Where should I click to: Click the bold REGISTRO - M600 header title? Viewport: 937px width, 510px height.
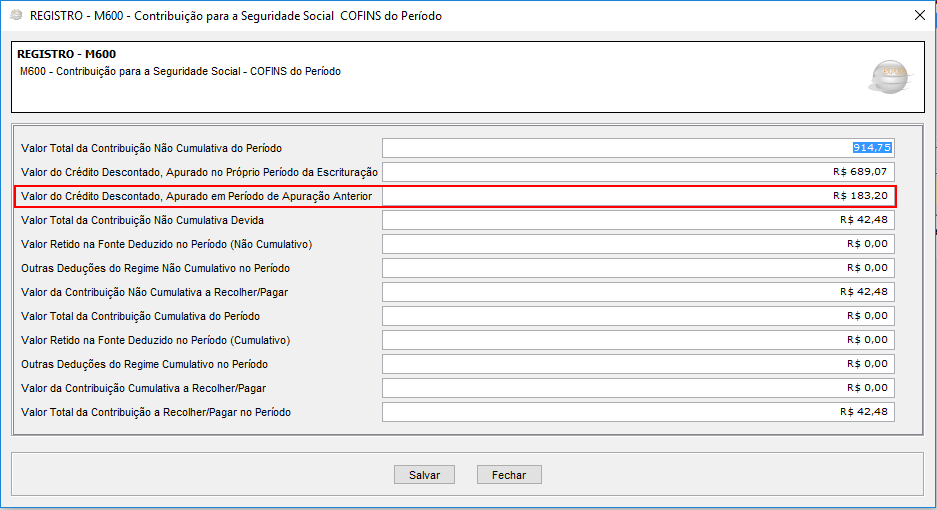(75, 54)
